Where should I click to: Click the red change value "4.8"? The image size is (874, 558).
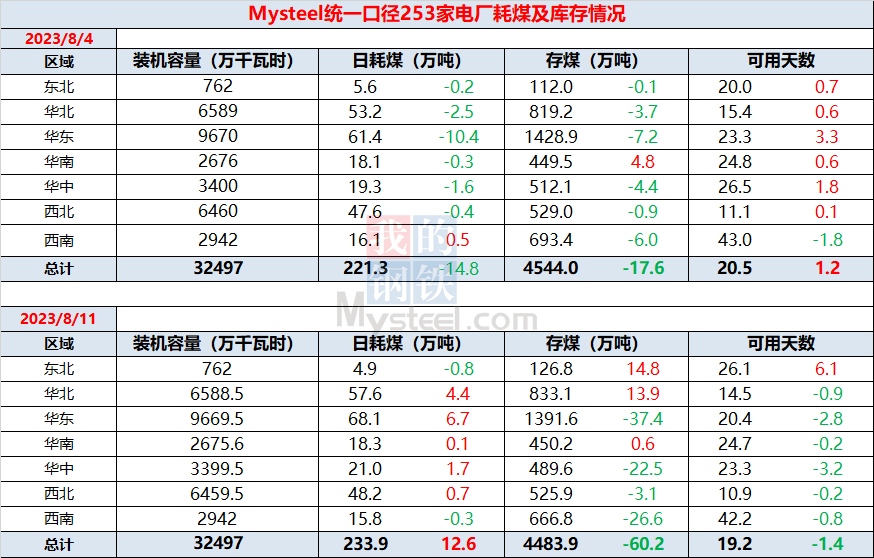pyautogui.click(x=643, y=162)
